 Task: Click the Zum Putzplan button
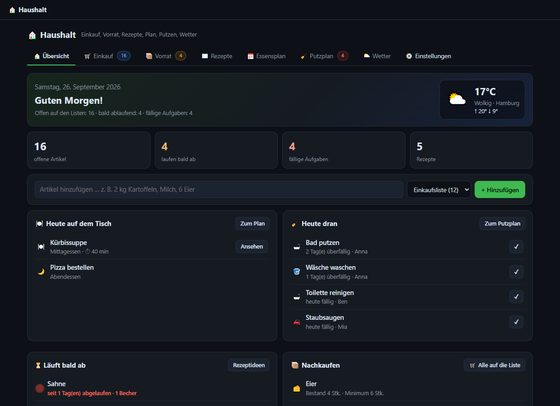pyautogui.click(x=502, y=224)
